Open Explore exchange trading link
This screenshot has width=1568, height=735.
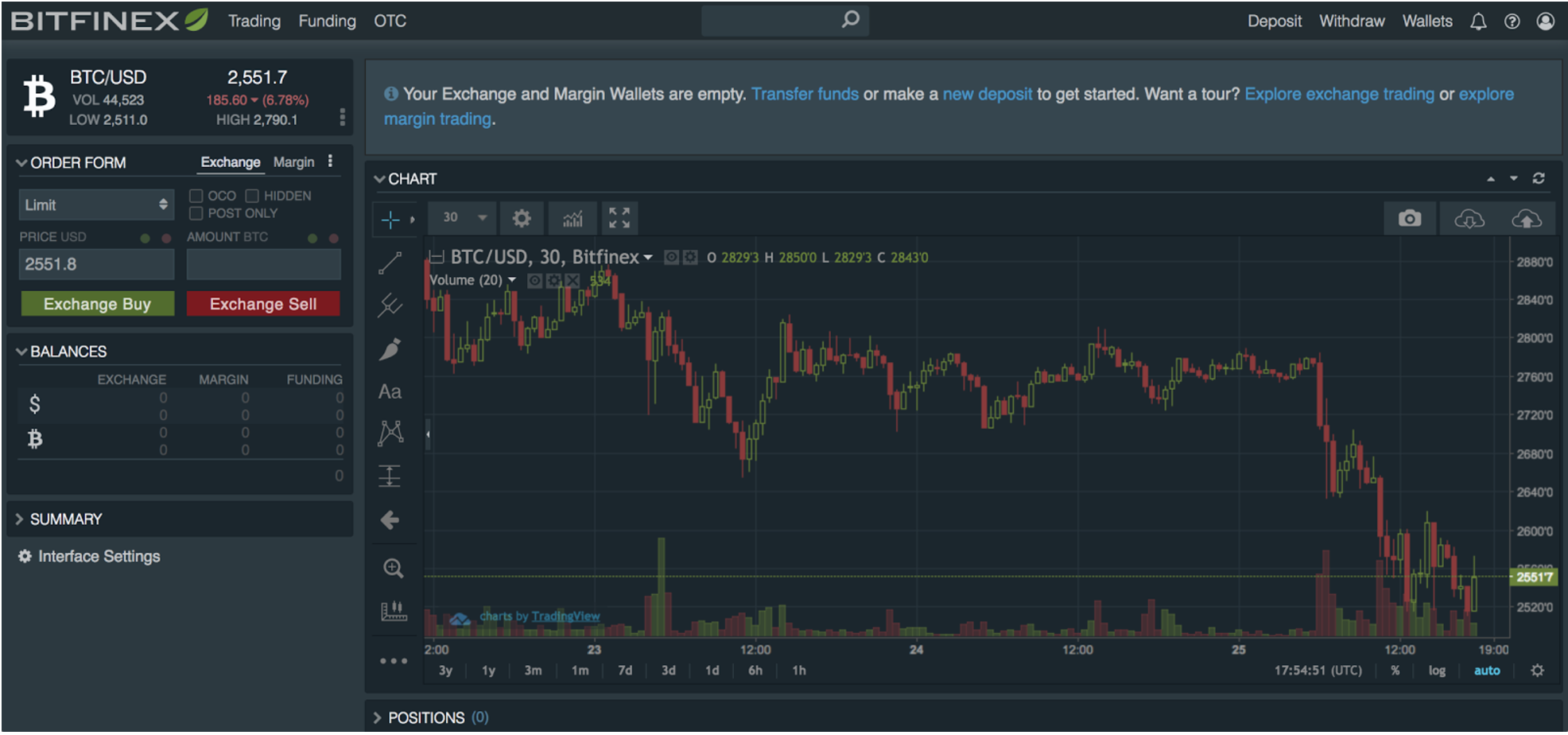(x=1339, y=94)
